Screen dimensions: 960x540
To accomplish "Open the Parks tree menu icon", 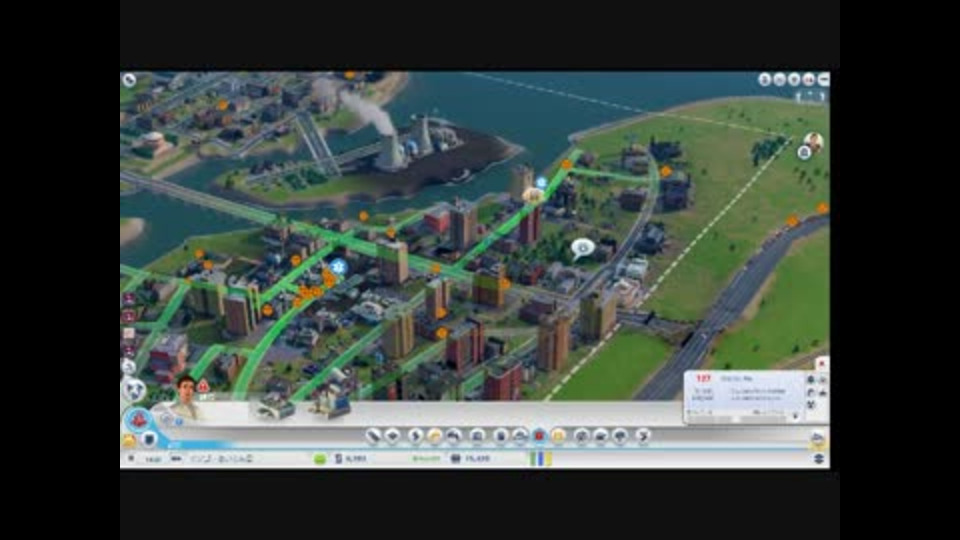I will click(x=620, y=436).
